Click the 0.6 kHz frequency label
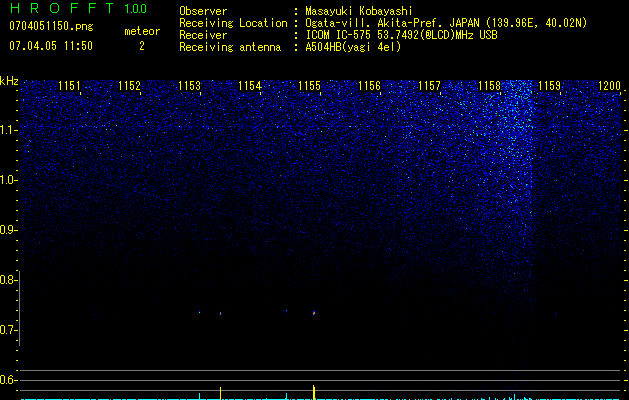629x400 pixels. [x=9, y=380]
